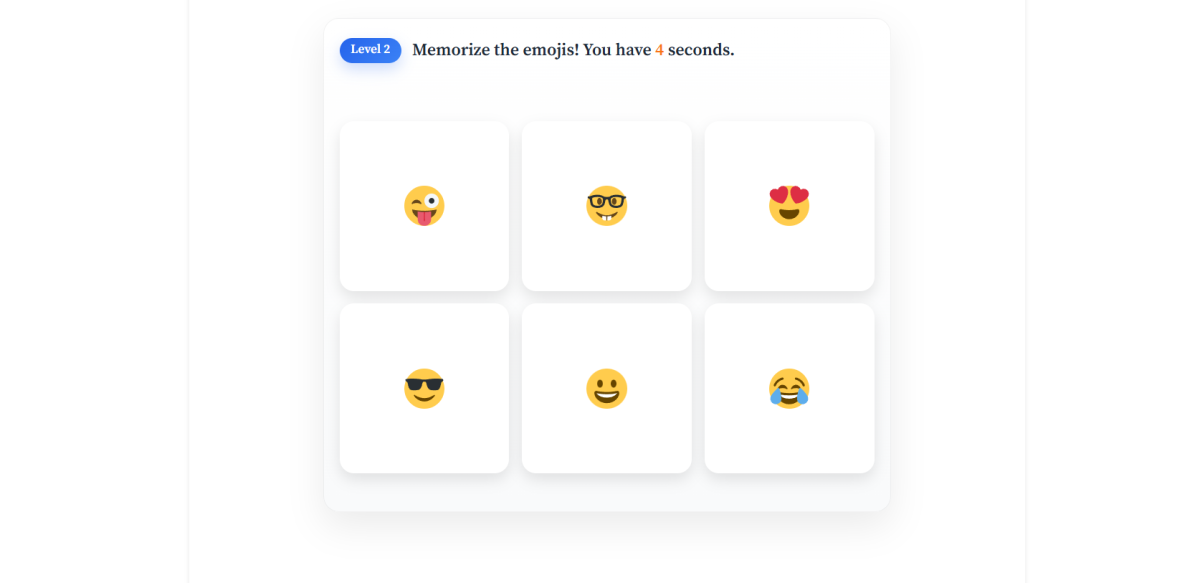The height and width of the screenshot is (583, 1200).
Task: Select the white card holding the grinning emoji
Action: (x=606, y=388)
